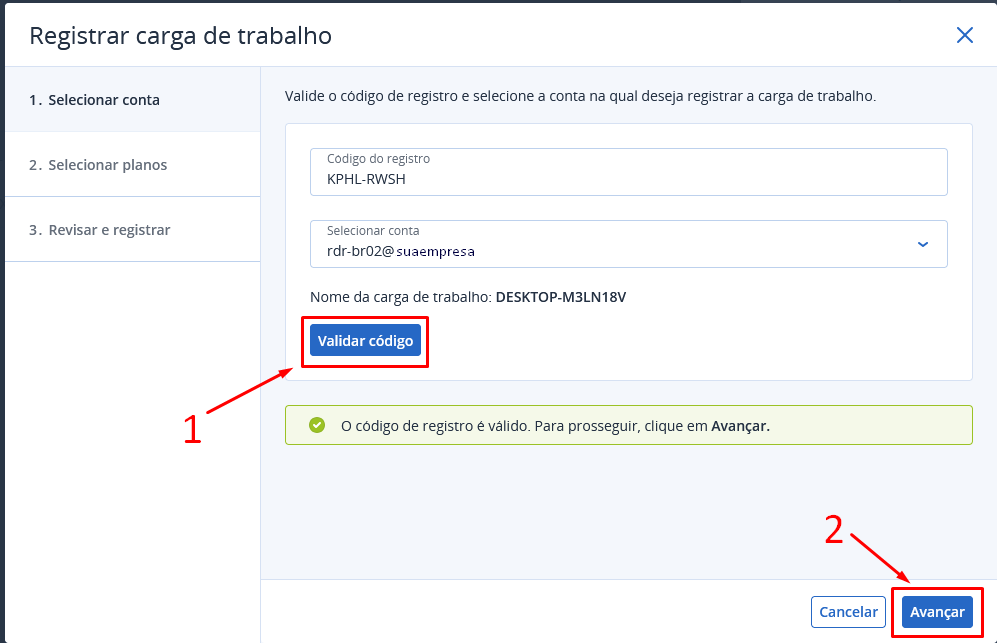Click the red annotation number 1
This screenshot has width=997, height=643.
(192, 427)
